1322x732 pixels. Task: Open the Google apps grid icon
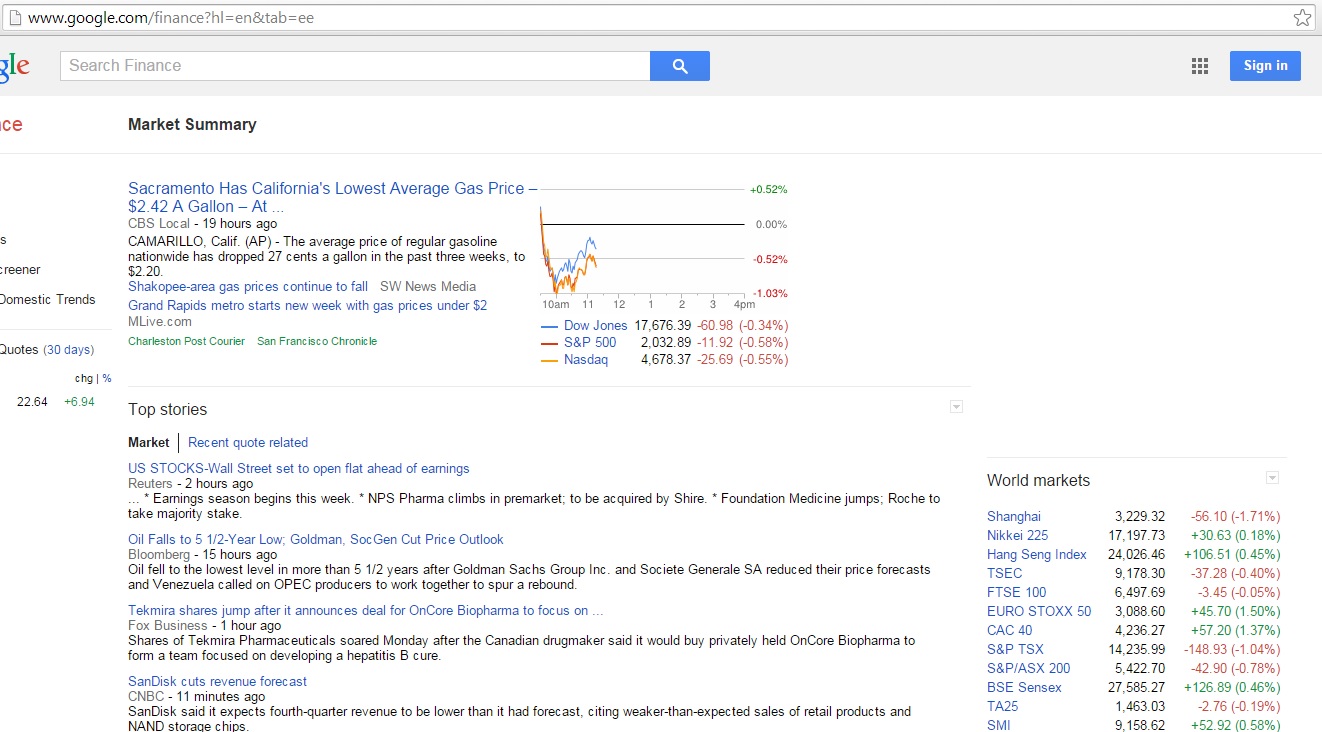click(1200, 66)
